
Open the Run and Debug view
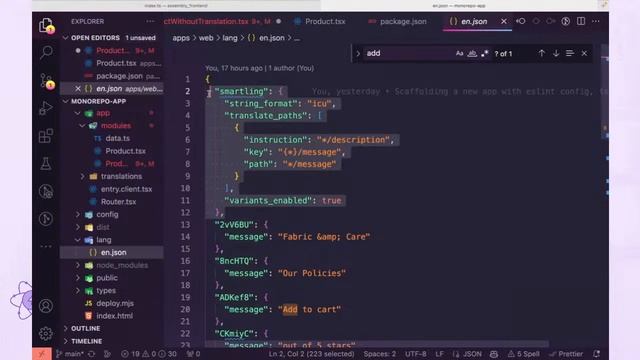(x=46, y=108)
